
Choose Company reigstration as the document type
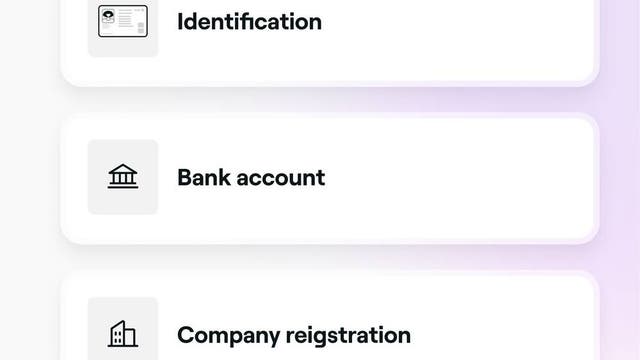click(330, 315)
